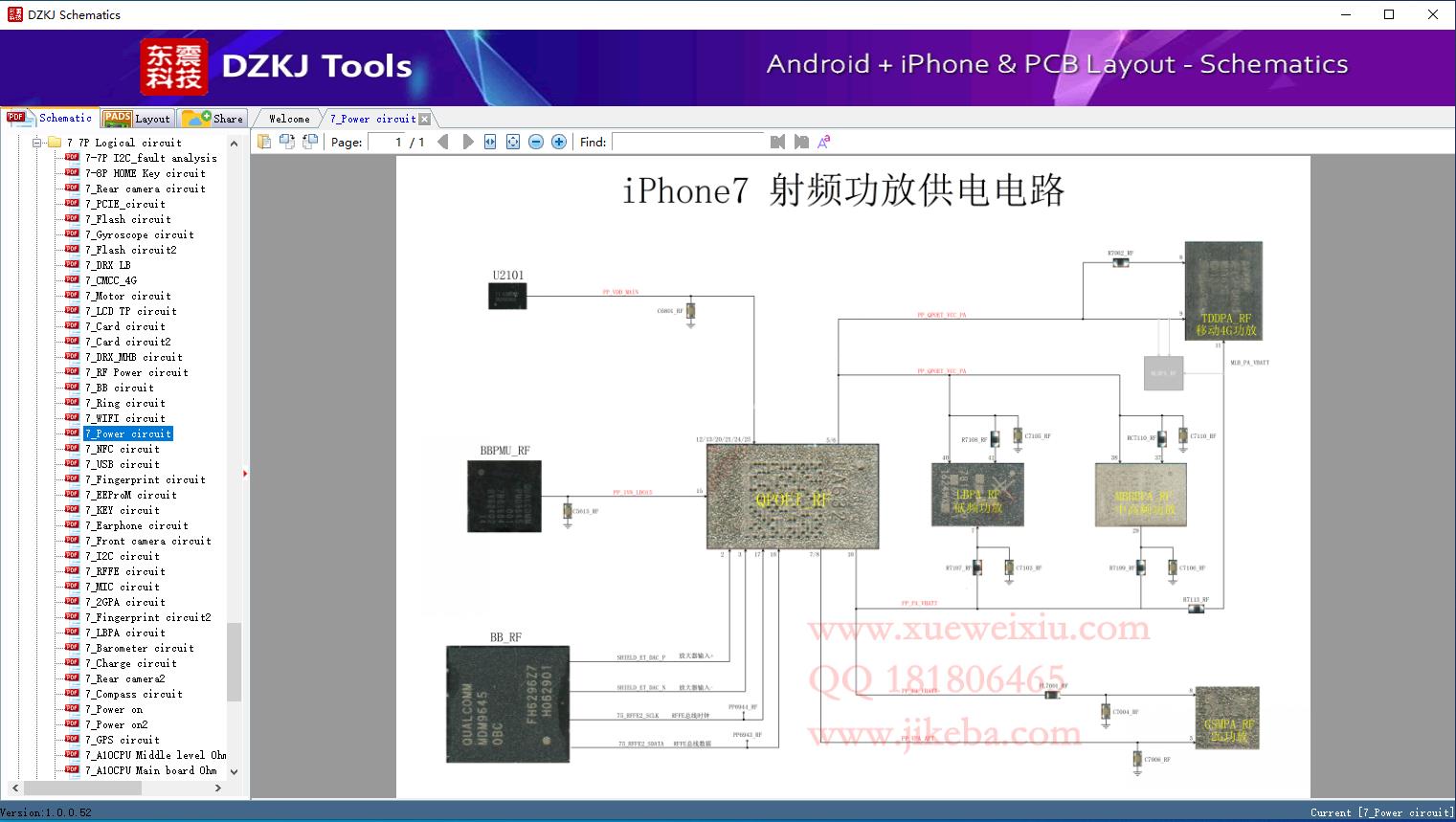Viewport: 1456px width, 822px height.
Task: Open 7_MIC circuit
Action: 122,587
